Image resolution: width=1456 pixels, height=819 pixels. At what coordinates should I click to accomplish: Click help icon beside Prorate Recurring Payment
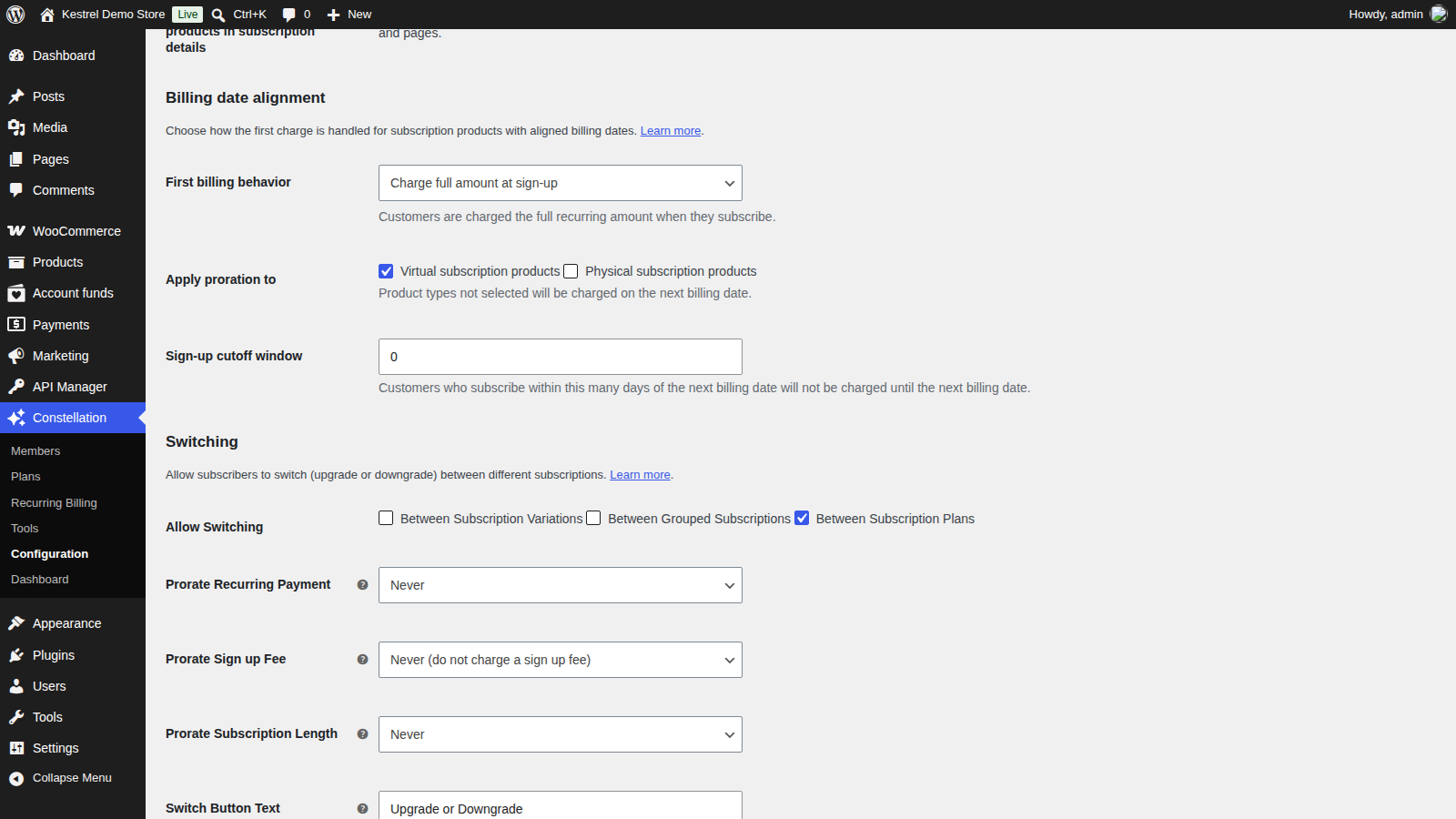[x=362, y=585]
